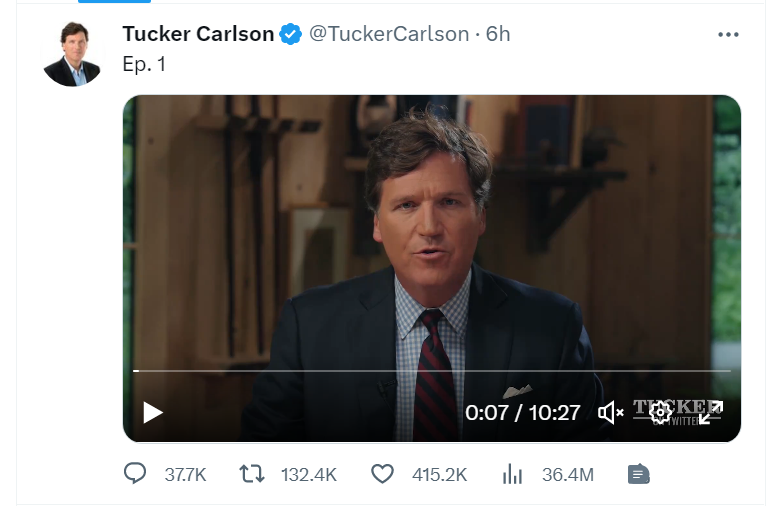Open Tucker Carlson's profile avatar
This screenshot has height=506, width=769.
[73, 54]
